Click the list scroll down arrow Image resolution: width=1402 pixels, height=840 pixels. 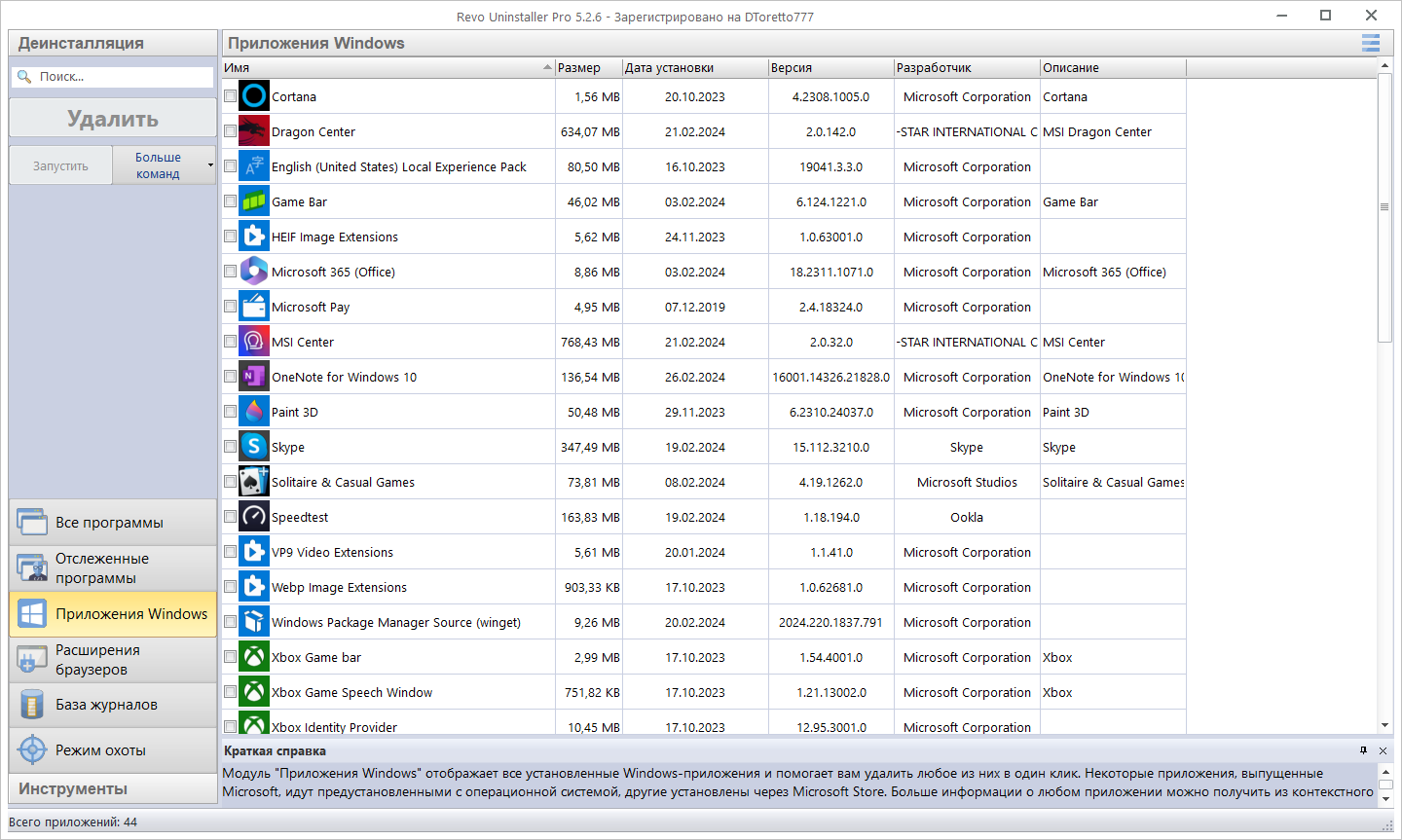(1384, 725)
